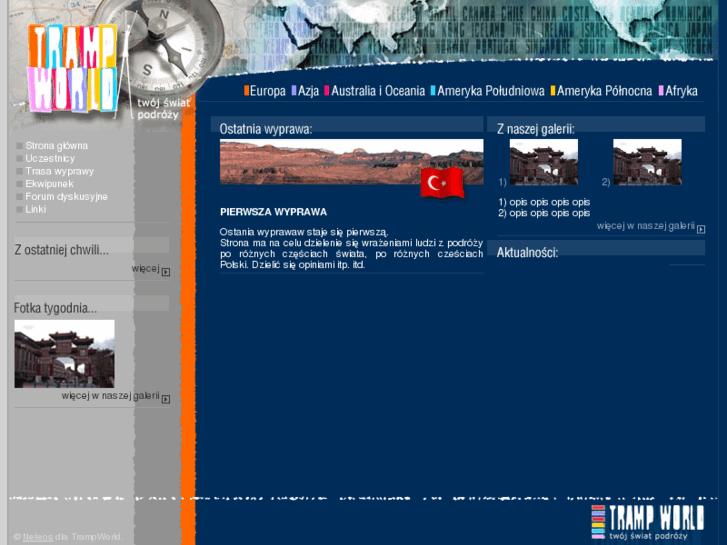Open Forum dyskusyjne
Image resolution: width=727 pixels, height=545 pixels.
point(66,197)
